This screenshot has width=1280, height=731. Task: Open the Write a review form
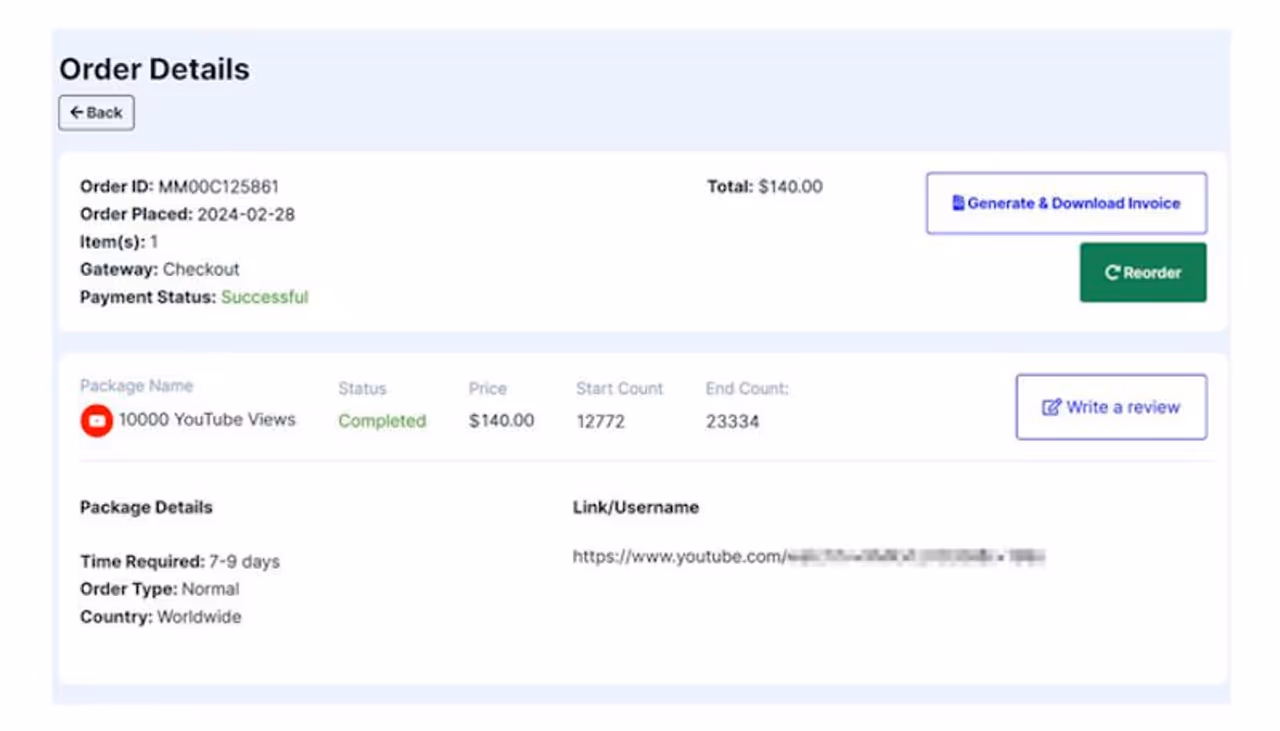(1111, 407)
